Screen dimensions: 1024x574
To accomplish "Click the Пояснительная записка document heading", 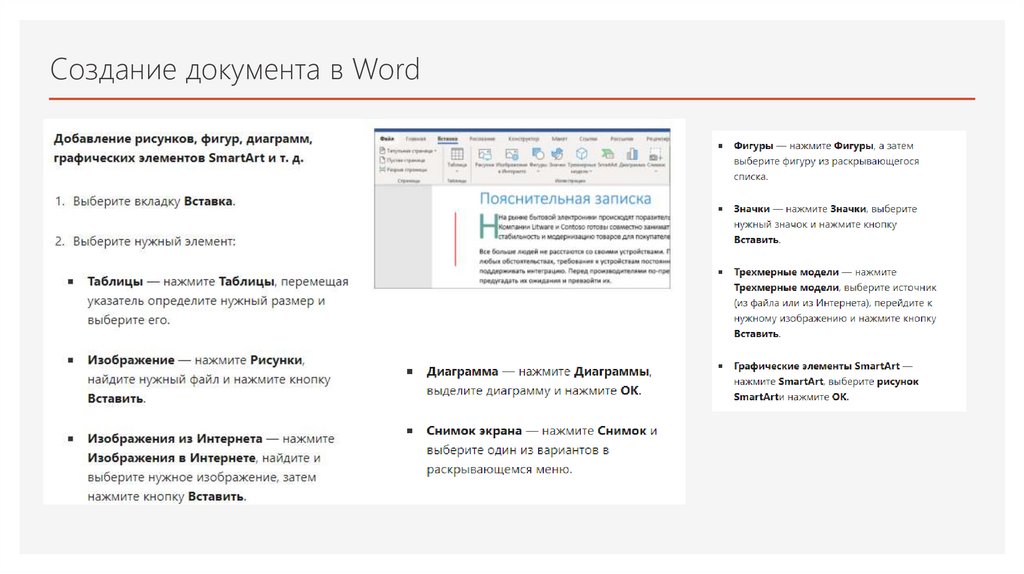I will pyautogui.click(x=565, y=198).
